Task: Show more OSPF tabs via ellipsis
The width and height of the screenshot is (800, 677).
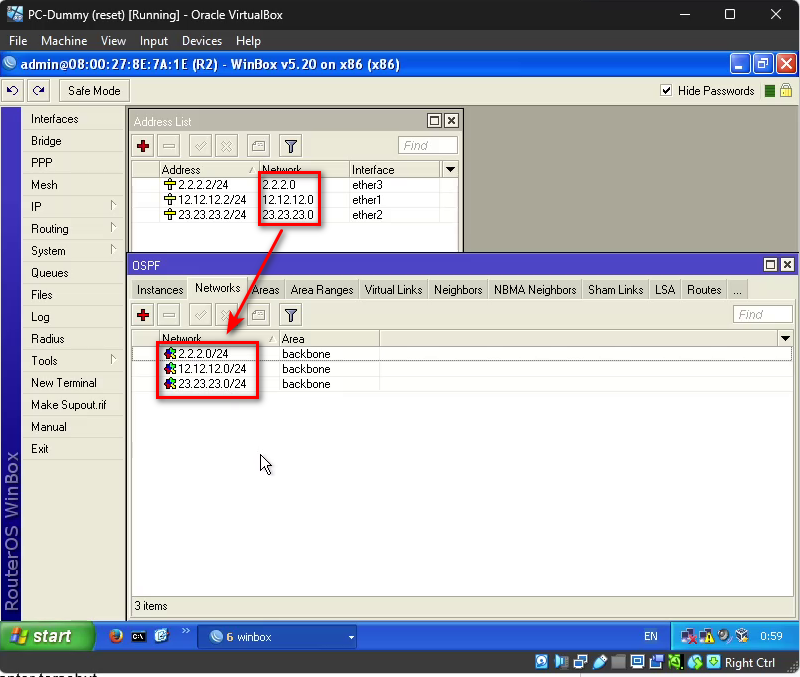Action: (737, 290)
